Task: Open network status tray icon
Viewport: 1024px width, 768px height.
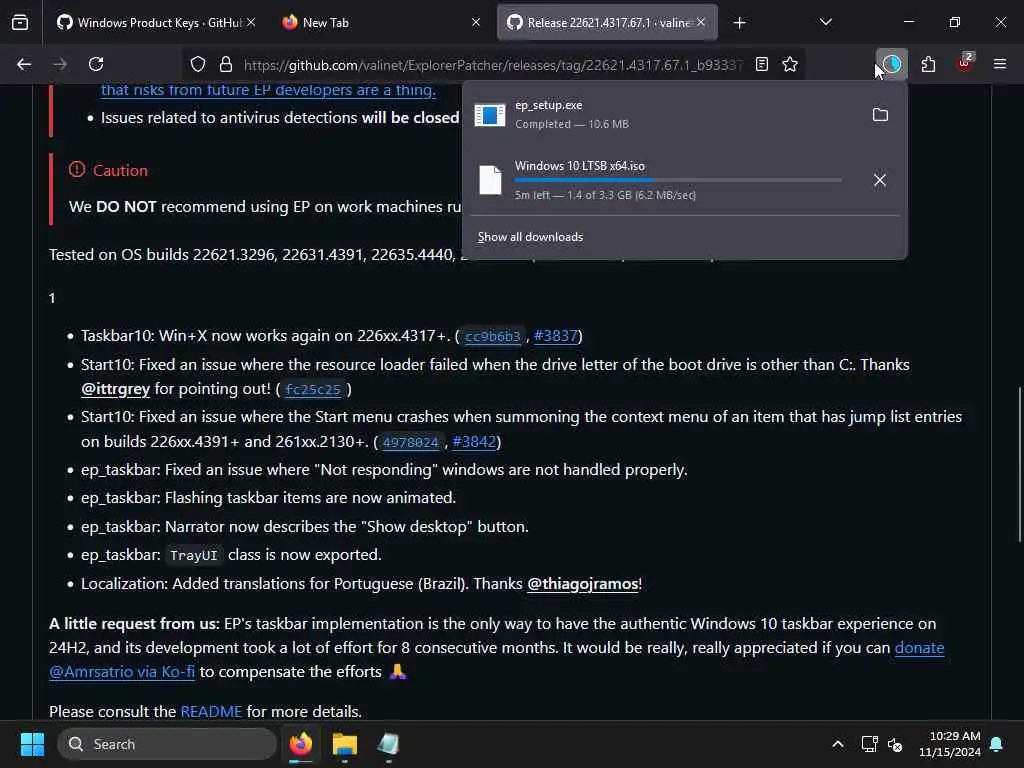Action: (869, 744)
